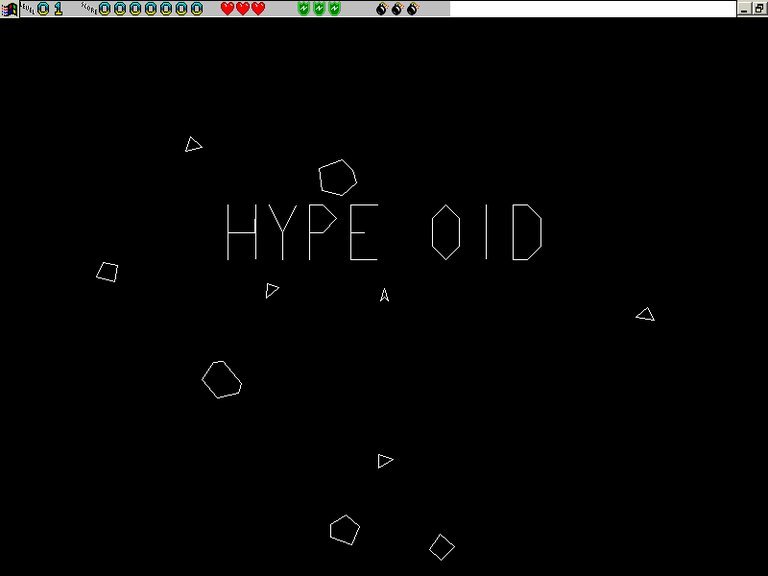Click the small square asteroid at far left

pos(107,271)
